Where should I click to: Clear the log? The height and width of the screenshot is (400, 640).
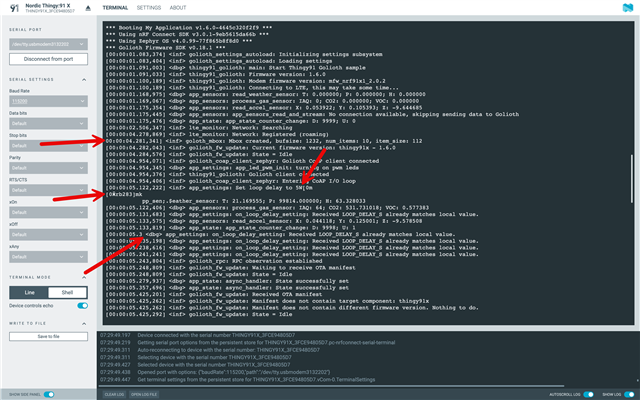[114, 394]
